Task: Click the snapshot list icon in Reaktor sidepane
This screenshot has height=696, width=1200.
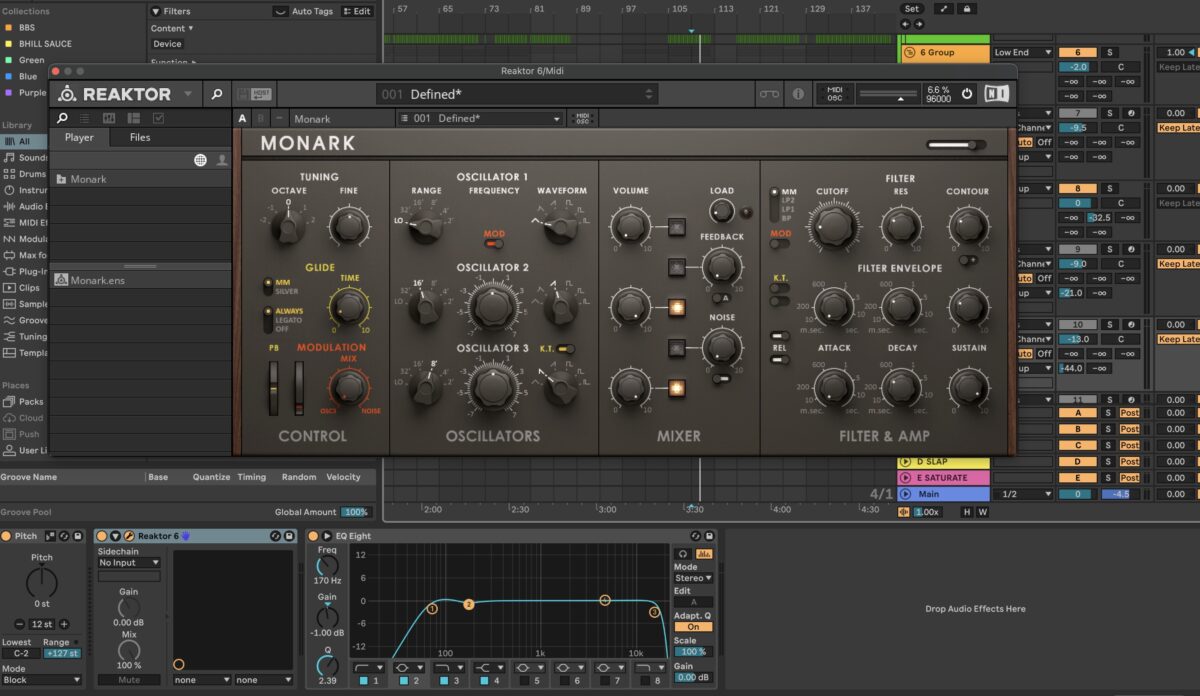Action: (x=85, y=118)
